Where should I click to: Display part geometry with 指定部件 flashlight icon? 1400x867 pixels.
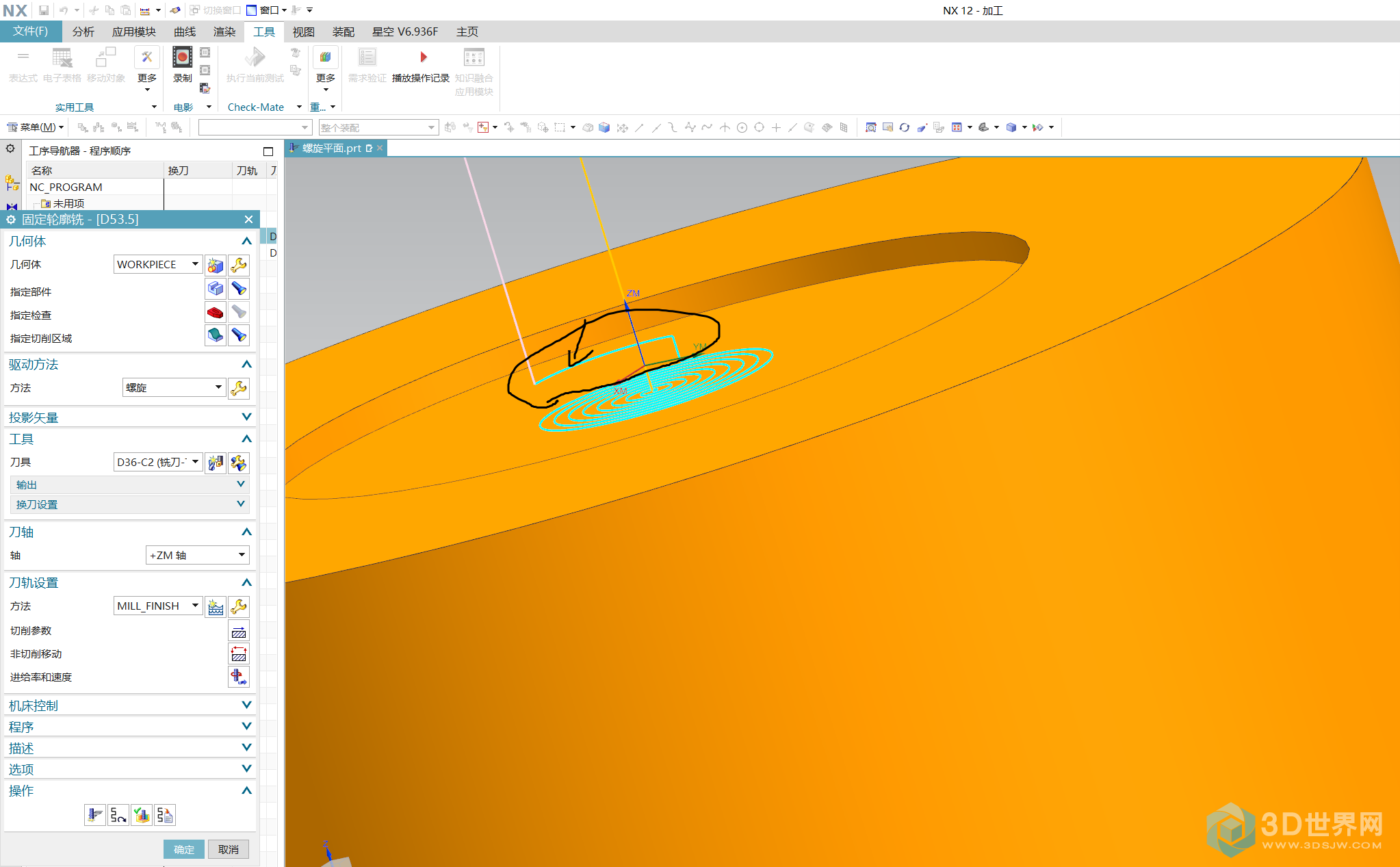click(239, 288)
